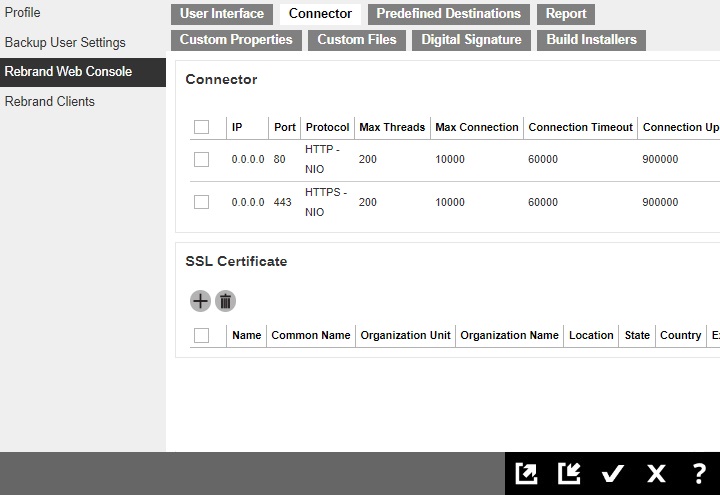Viewport: 720px width, 495px height.
Task: Click the add SSL certificate plus icon
Action: pyautogui.click(x=200, y=301)
